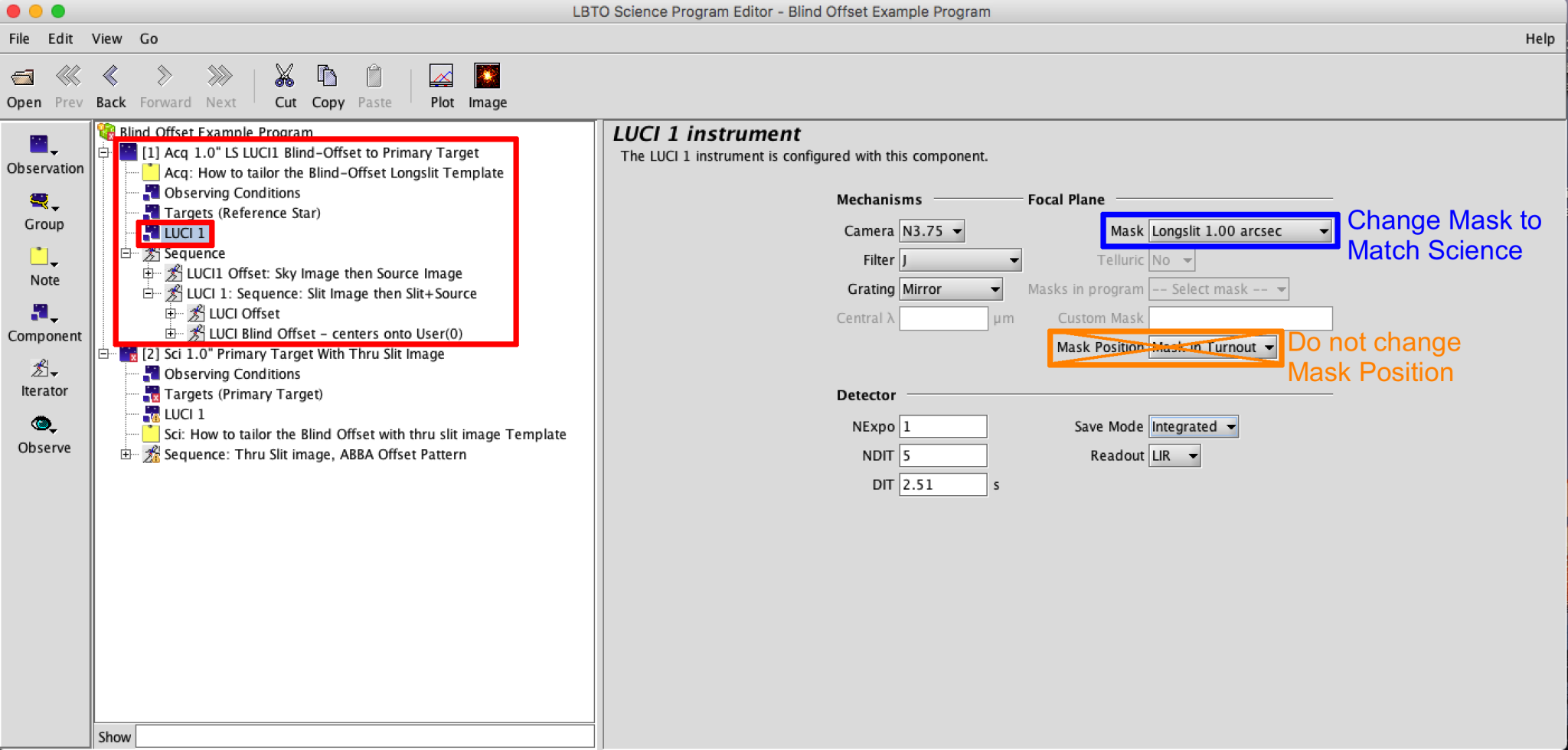Select Sequence: Thru Slit image, ABBA Offset Pattern

[x=315, y=455]
